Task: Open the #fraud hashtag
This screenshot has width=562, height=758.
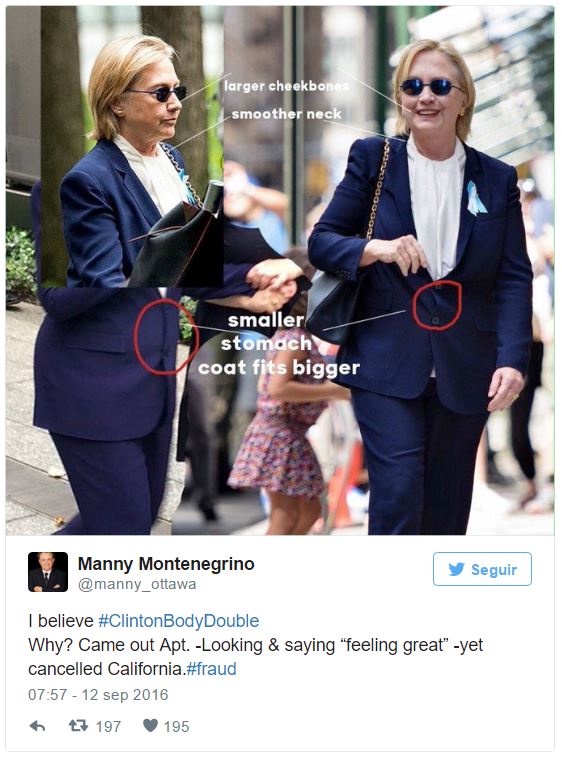Action: point(211,669)
